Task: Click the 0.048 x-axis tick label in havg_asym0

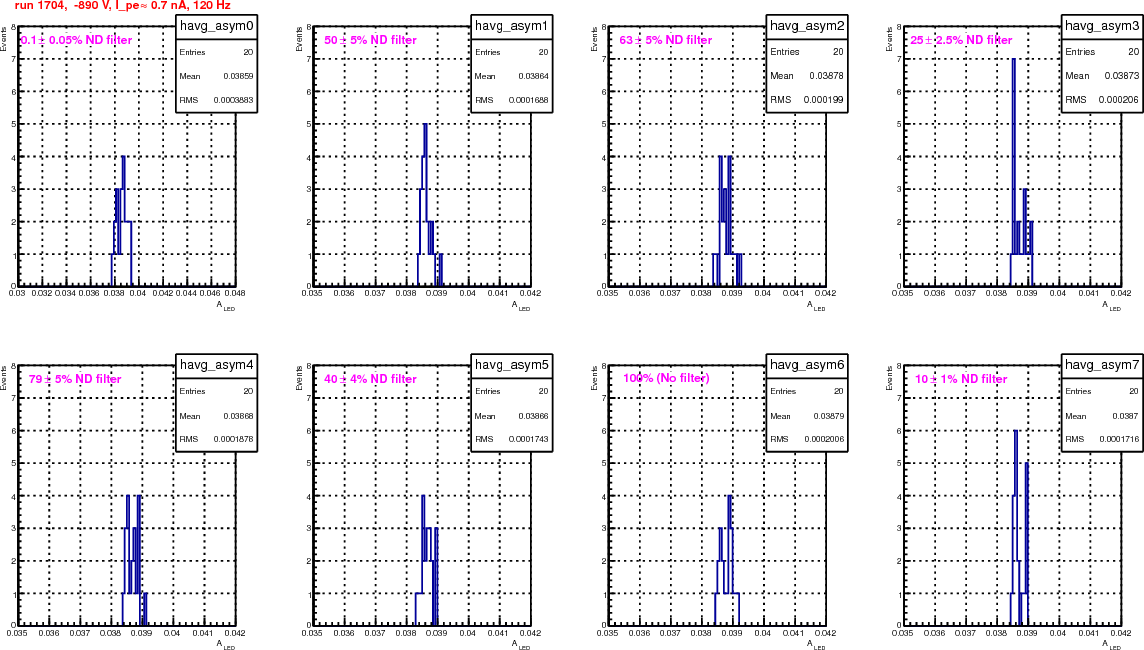Action: pyautogui.click(x=234, y=293)
